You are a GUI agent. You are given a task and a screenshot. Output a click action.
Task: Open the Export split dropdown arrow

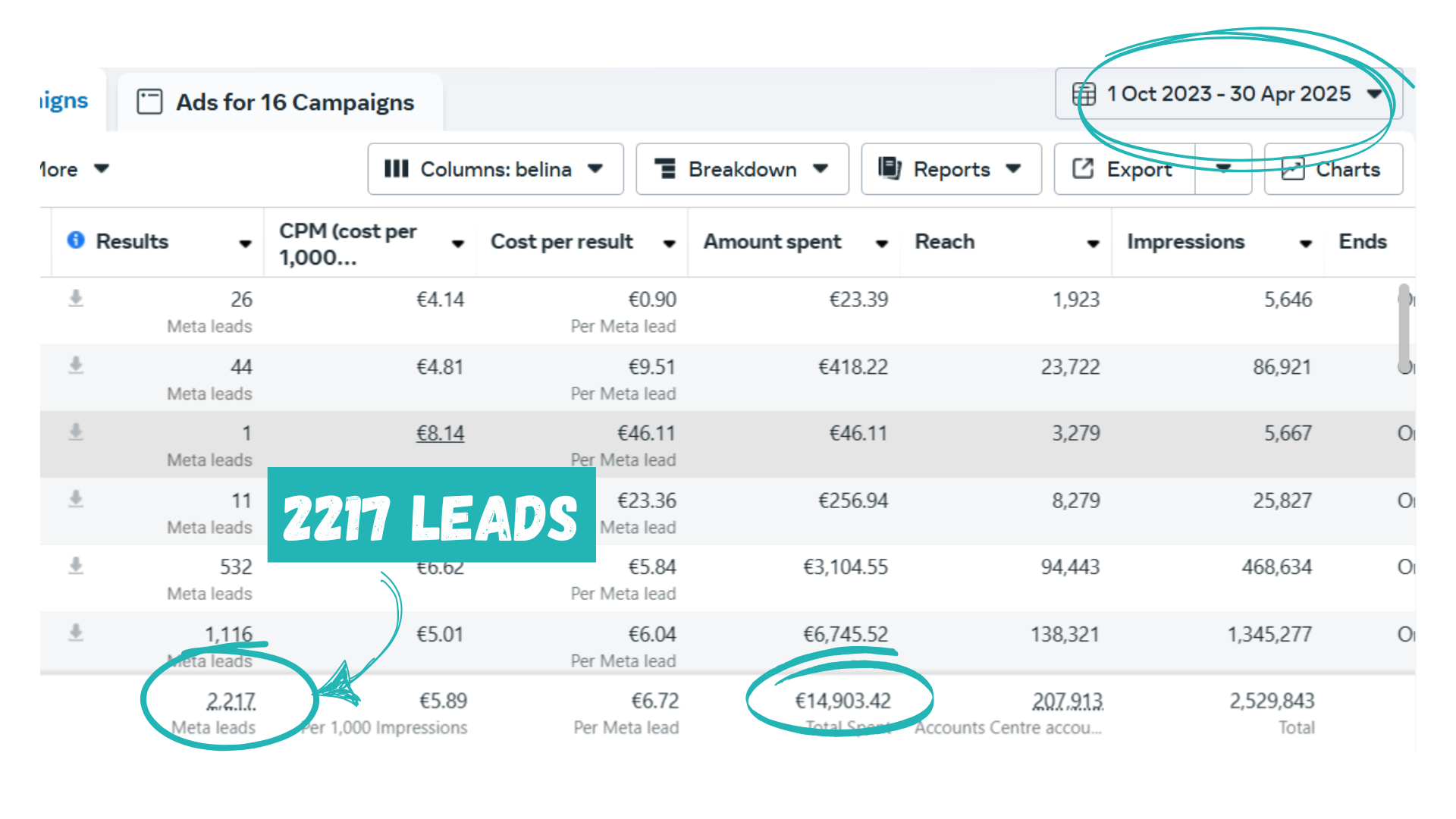pos(1223,169)
